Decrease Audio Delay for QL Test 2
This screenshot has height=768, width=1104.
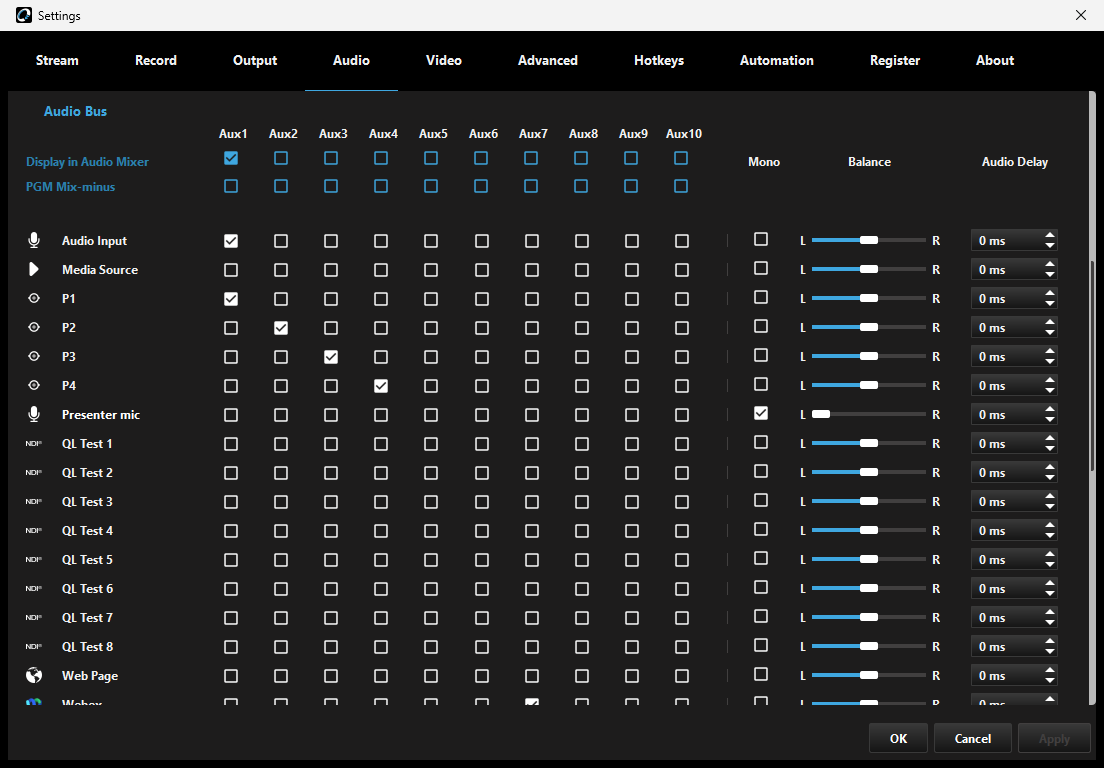[x=1050, y=477]
